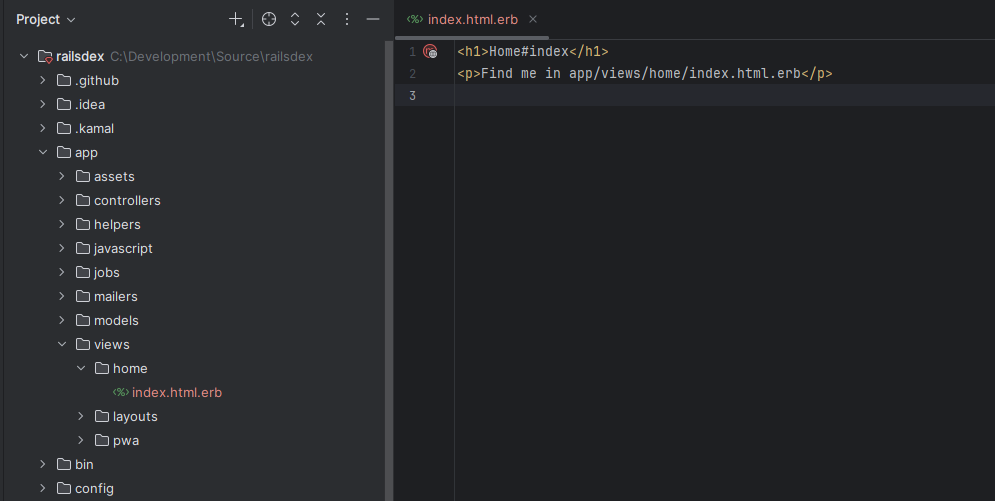Expand the controllers folder
The image size is (995, 501).
click(62, 201)
